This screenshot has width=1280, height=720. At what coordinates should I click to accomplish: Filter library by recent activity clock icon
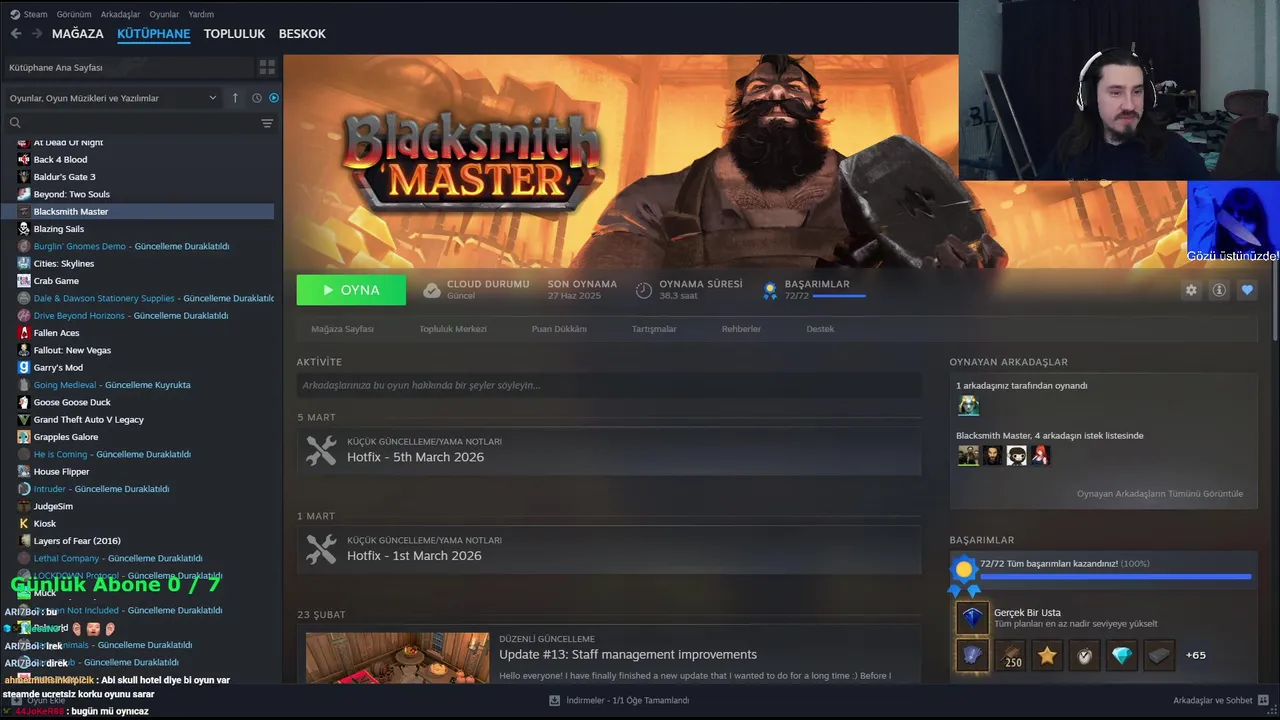point(257,98)
